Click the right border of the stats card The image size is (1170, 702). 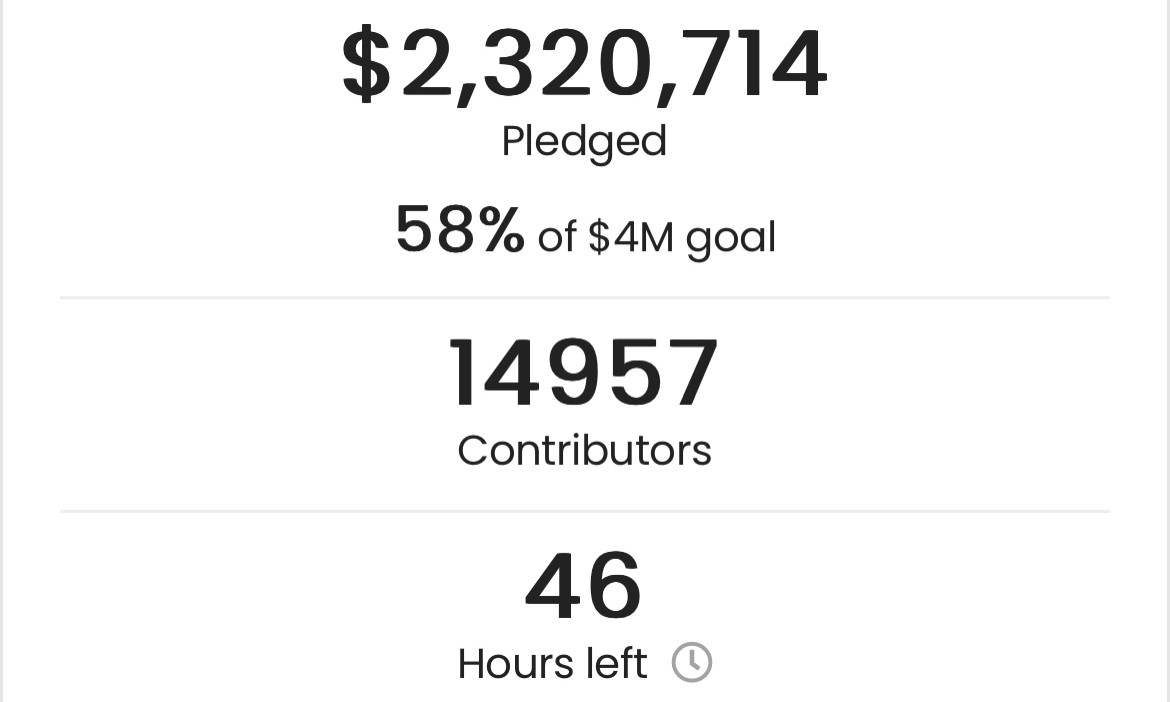click(x=1167, y=350)
